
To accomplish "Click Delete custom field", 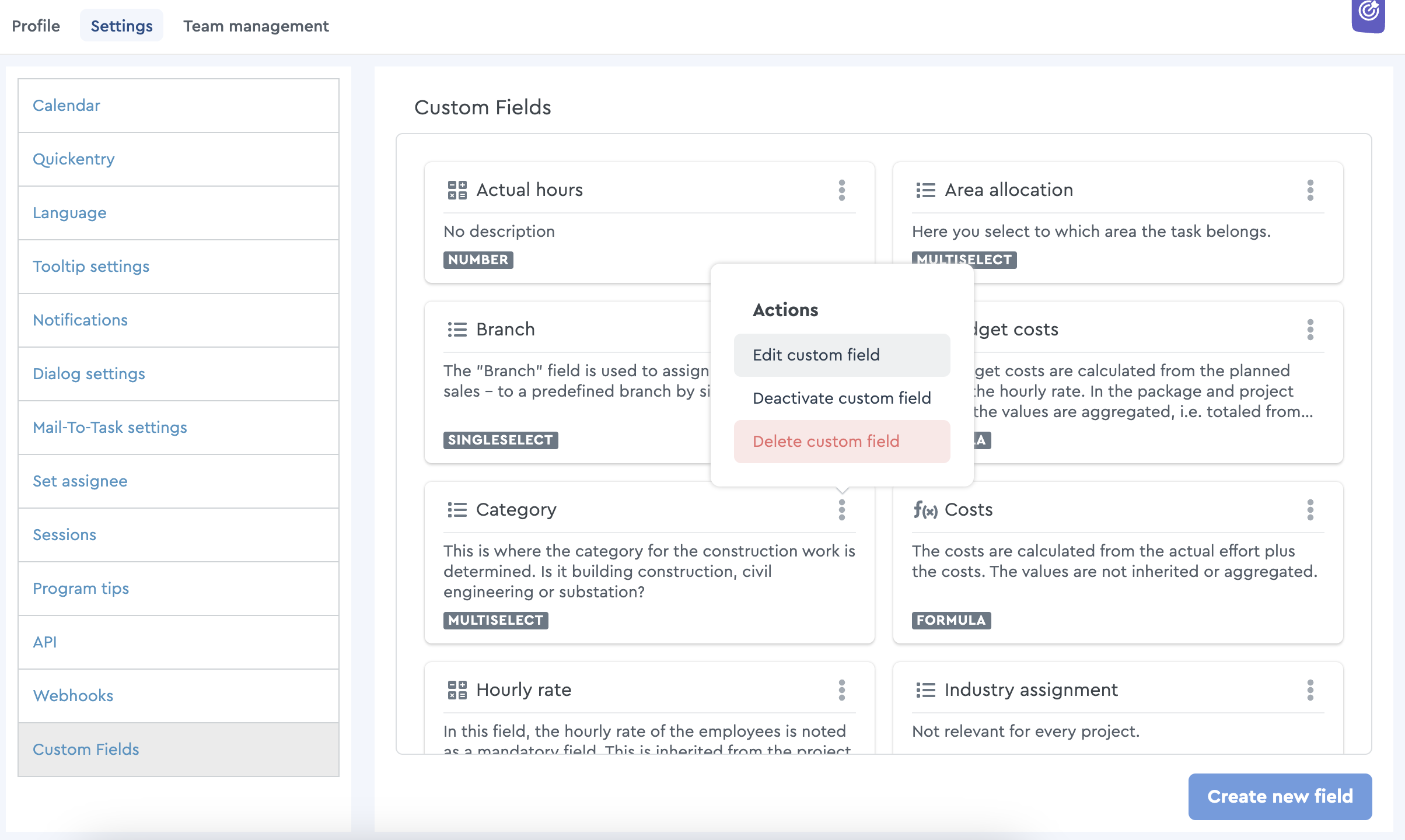I will 826,441.
